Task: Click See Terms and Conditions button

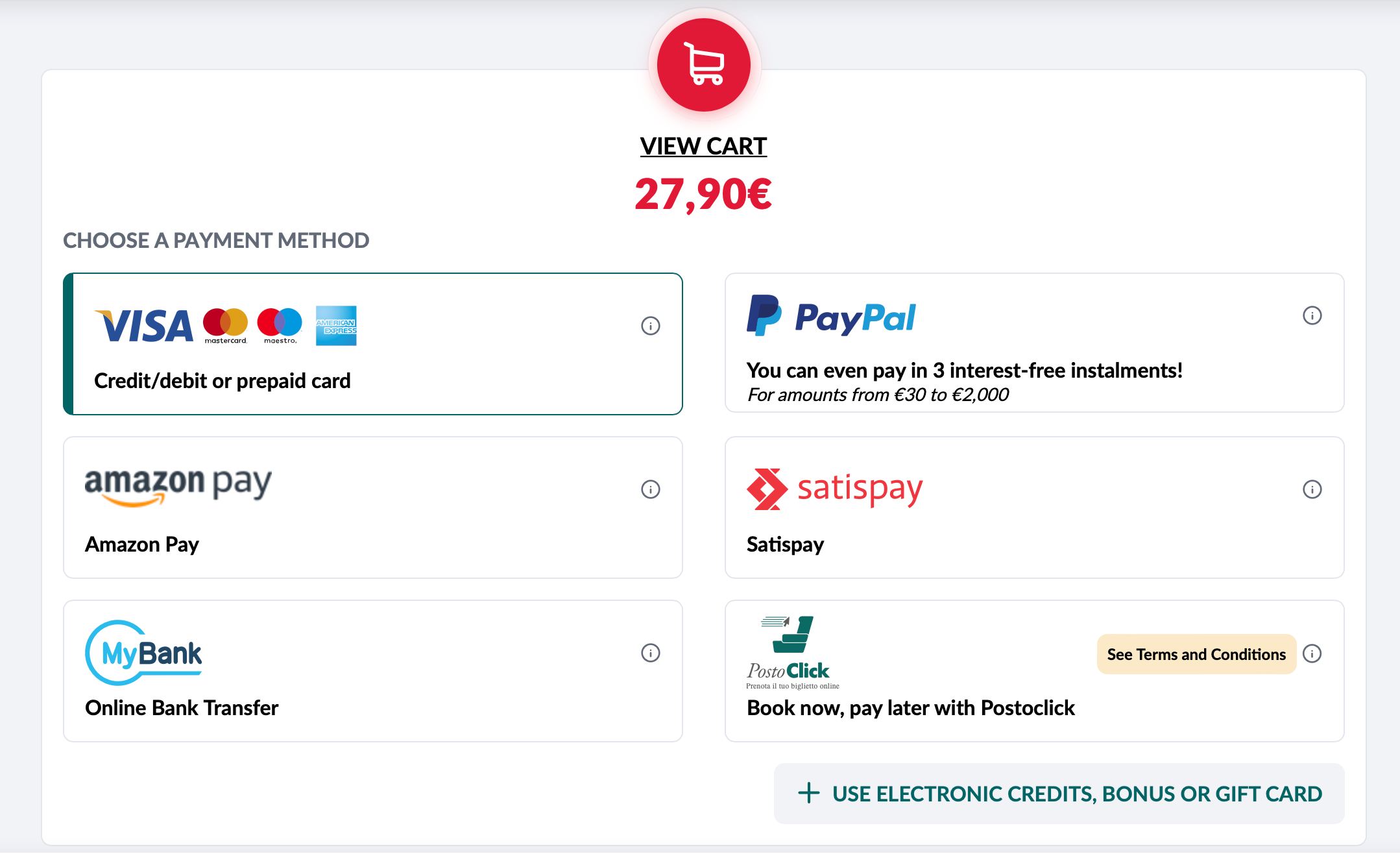Action: tap(1196, 654)
